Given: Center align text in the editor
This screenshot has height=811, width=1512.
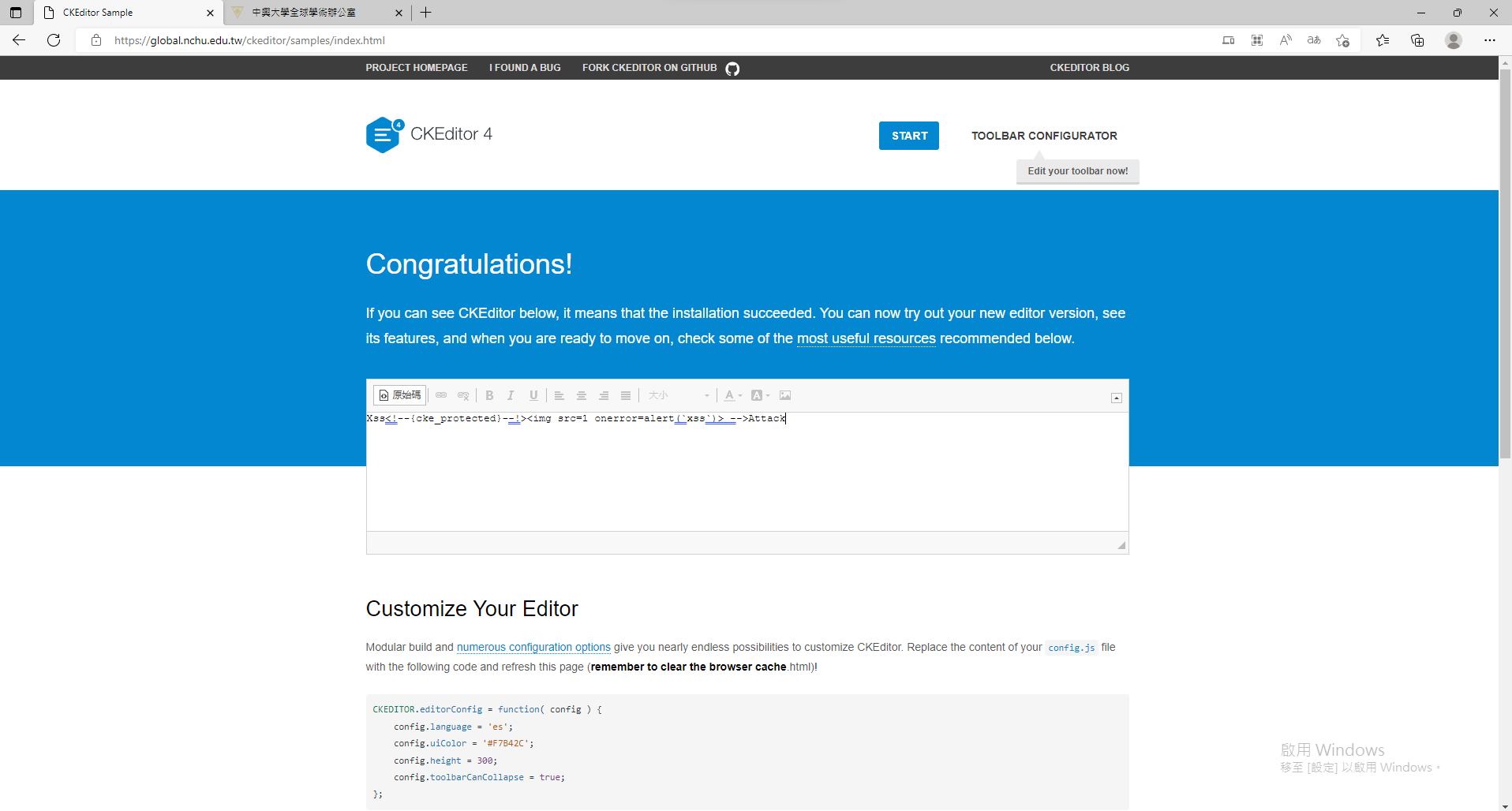Looking at the screenshot, I should tap(582, 395).
